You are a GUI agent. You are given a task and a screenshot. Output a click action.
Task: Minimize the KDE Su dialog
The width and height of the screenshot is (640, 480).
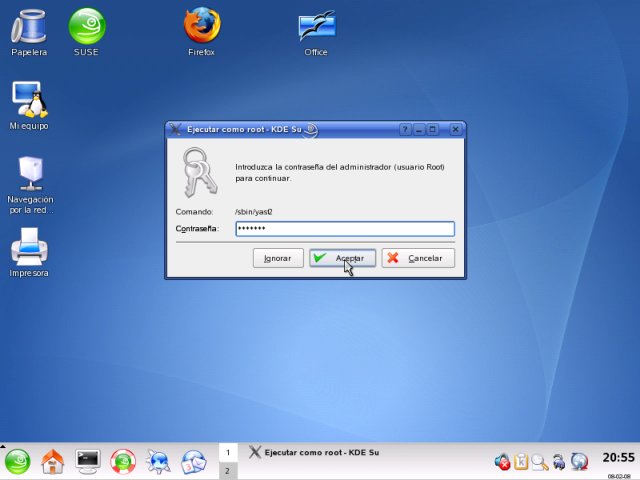tap(419, 130)
